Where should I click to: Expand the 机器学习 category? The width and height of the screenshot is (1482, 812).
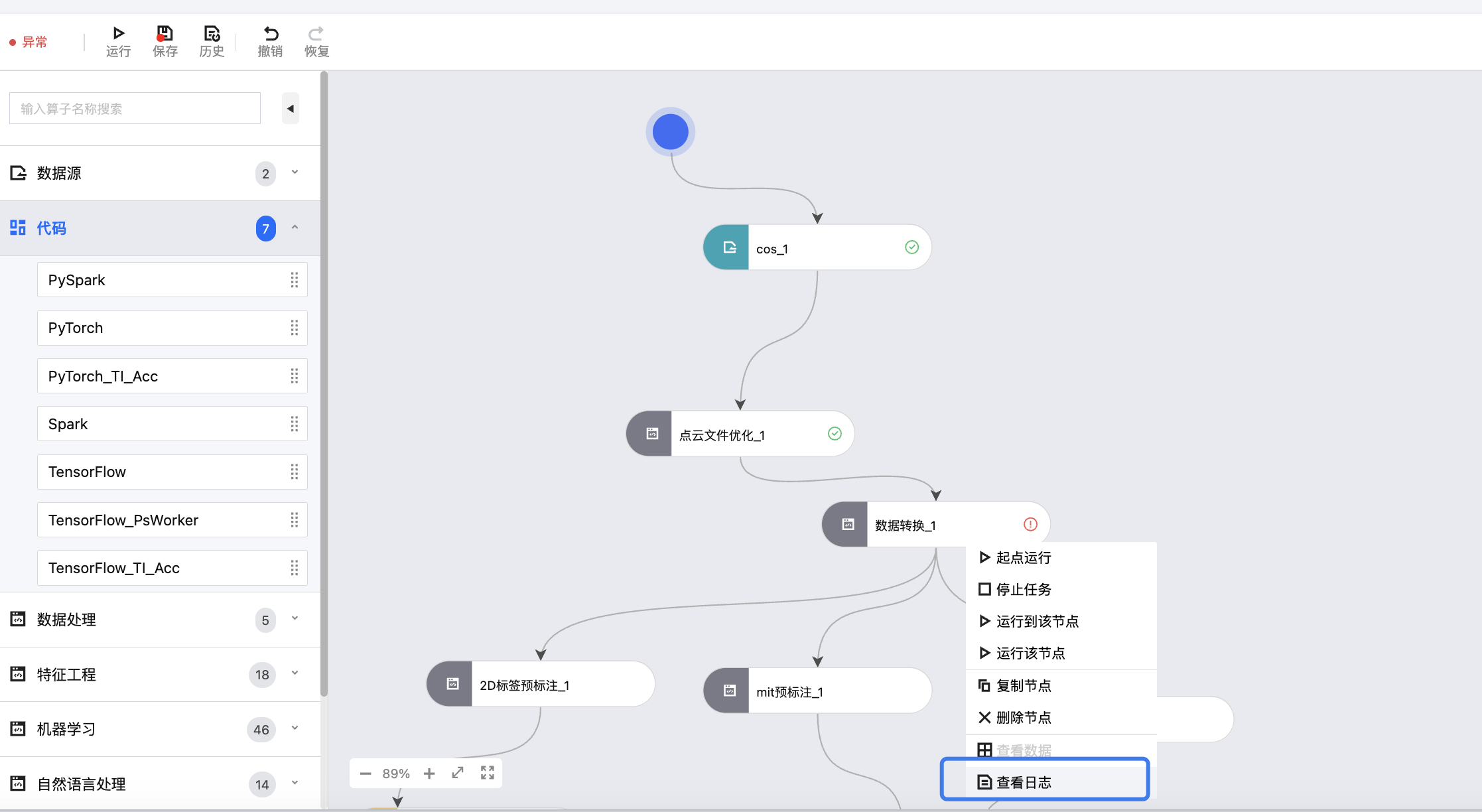point(295,728)
